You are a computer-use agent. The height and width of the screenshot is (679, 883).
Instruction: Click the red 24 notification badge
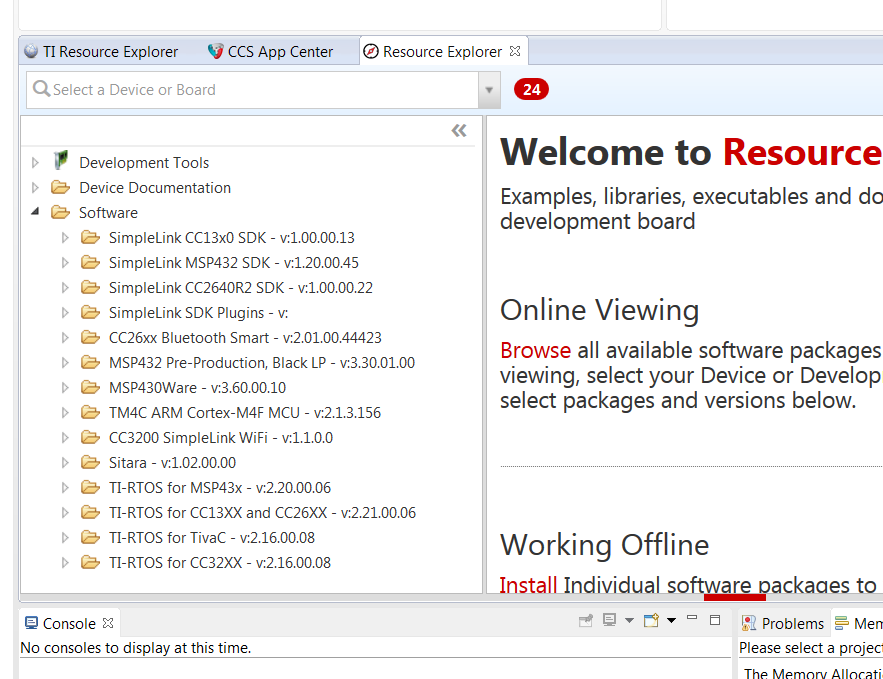531,90
